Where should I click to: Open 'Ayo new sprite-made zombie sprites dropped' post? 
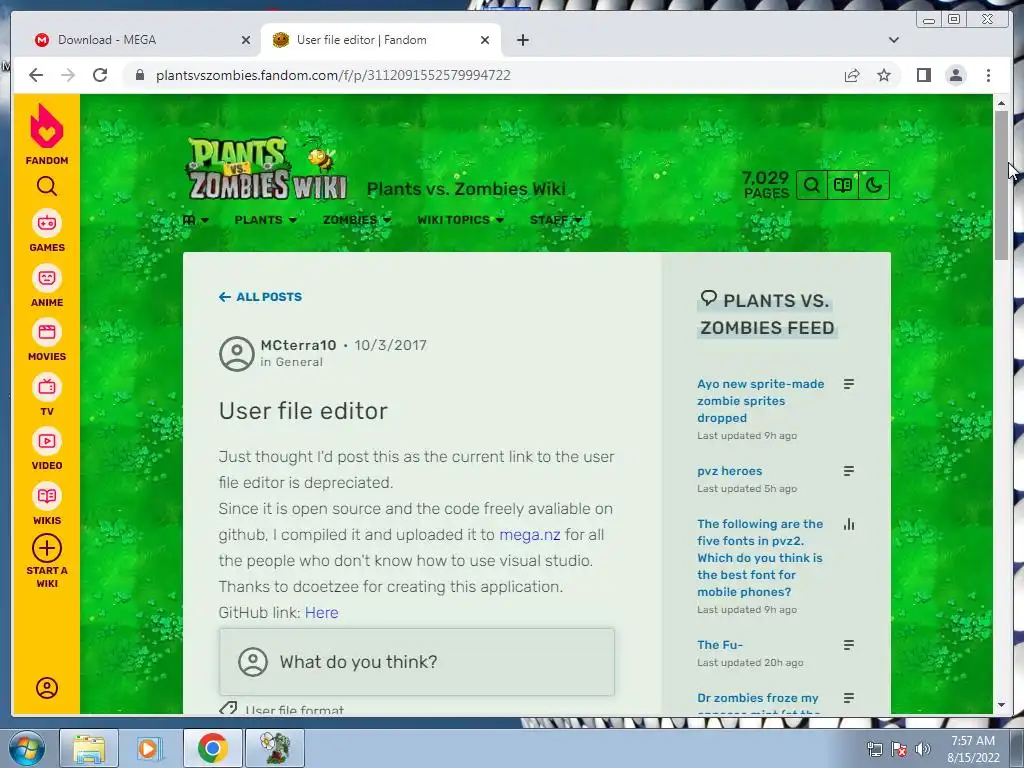coord(760,401)
